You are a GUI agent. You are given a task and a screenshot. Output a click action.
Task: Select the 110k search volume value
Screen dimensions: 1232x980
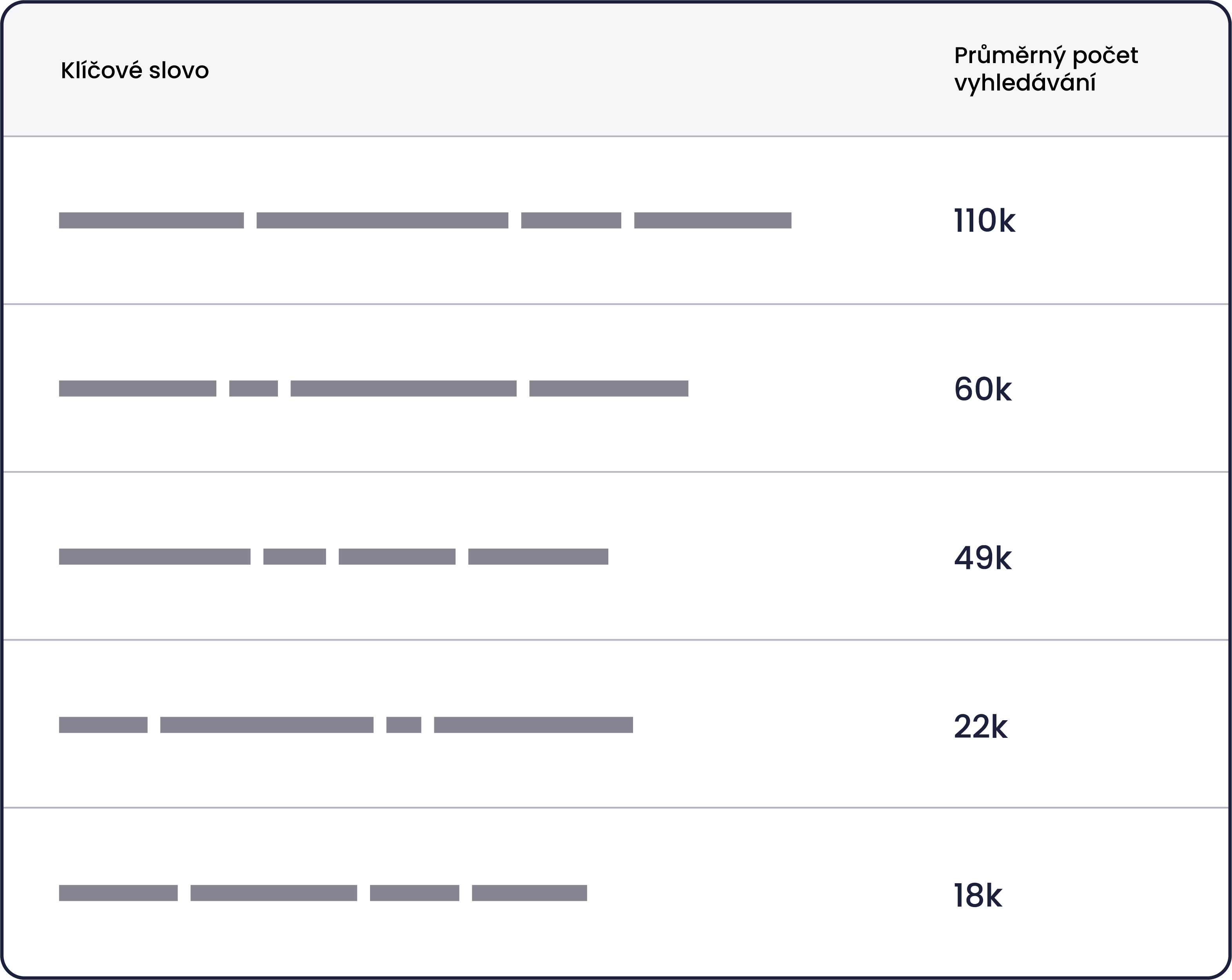984,221
